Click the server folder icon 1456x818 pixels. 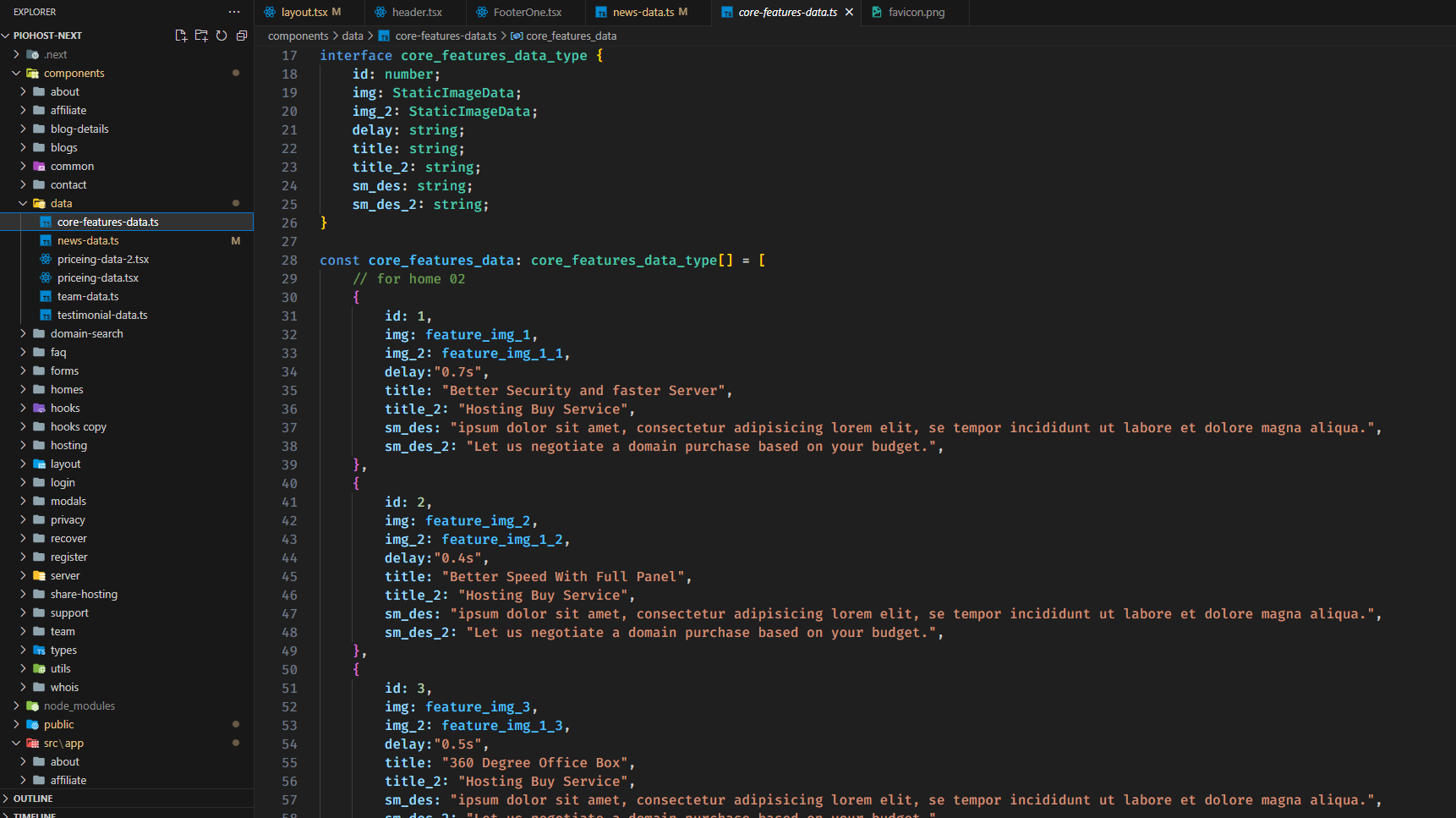tap(39, 575)
